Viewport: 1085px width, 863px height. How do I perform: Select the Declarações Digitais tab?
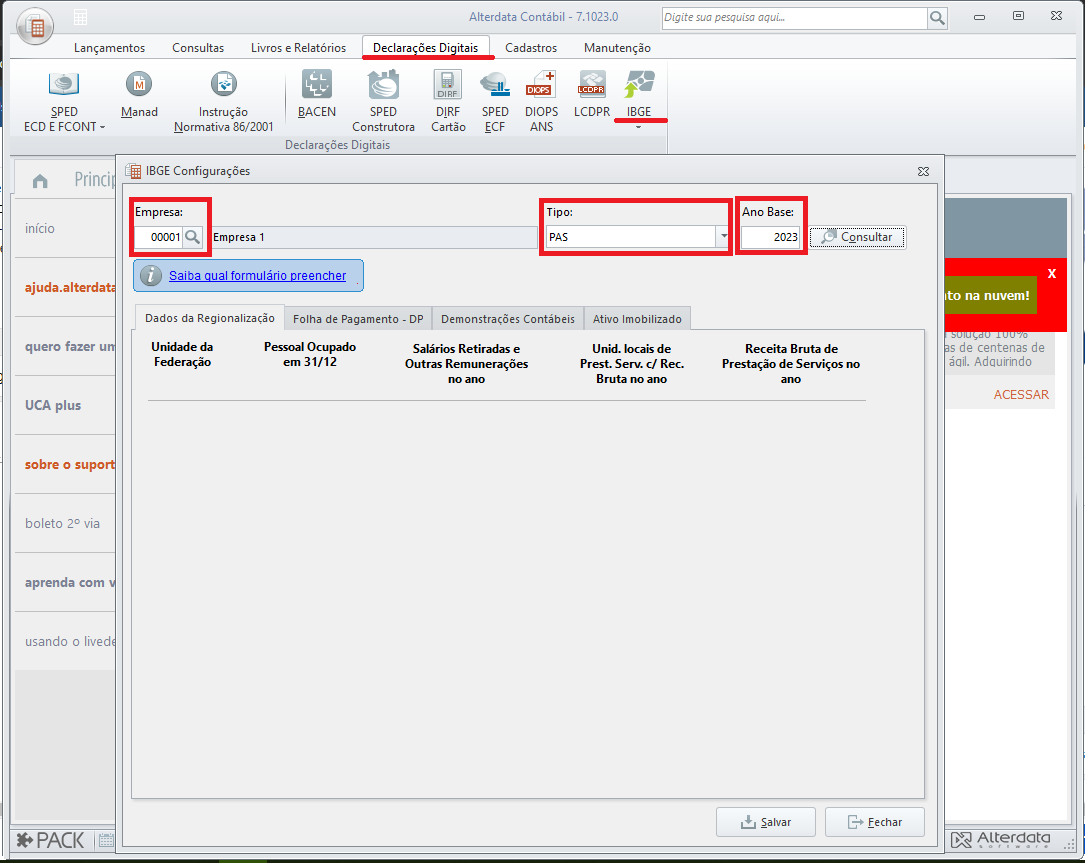point(426,48)
